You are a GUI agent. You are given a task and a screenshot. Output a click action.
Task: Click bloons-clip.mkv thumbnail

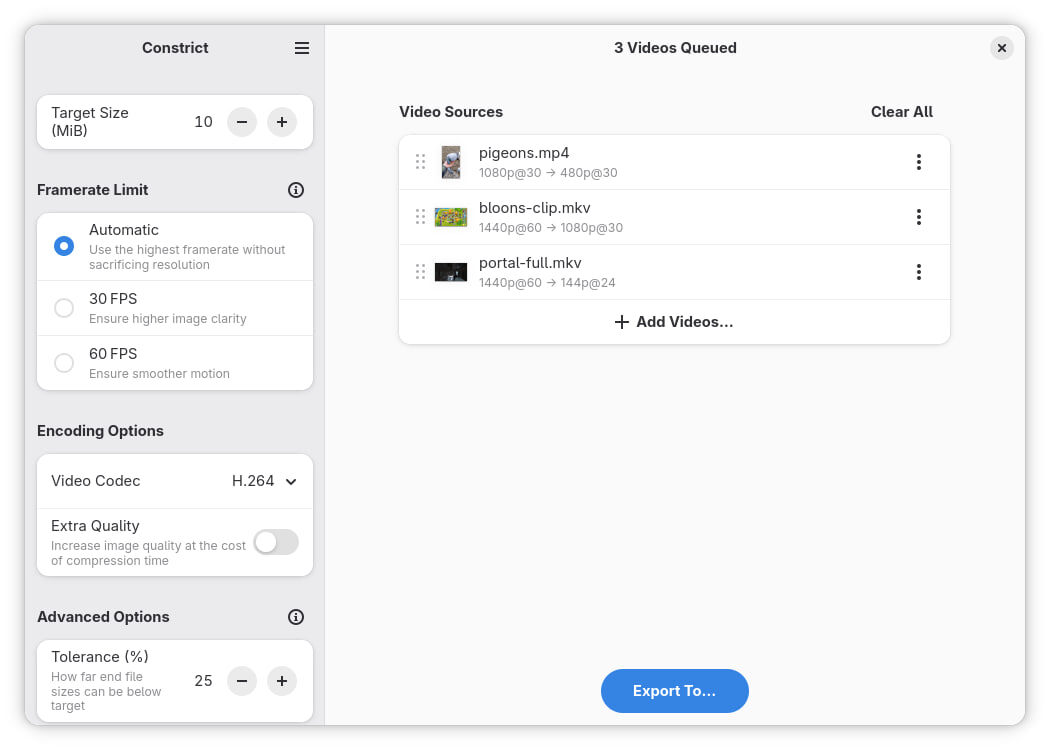451,217
